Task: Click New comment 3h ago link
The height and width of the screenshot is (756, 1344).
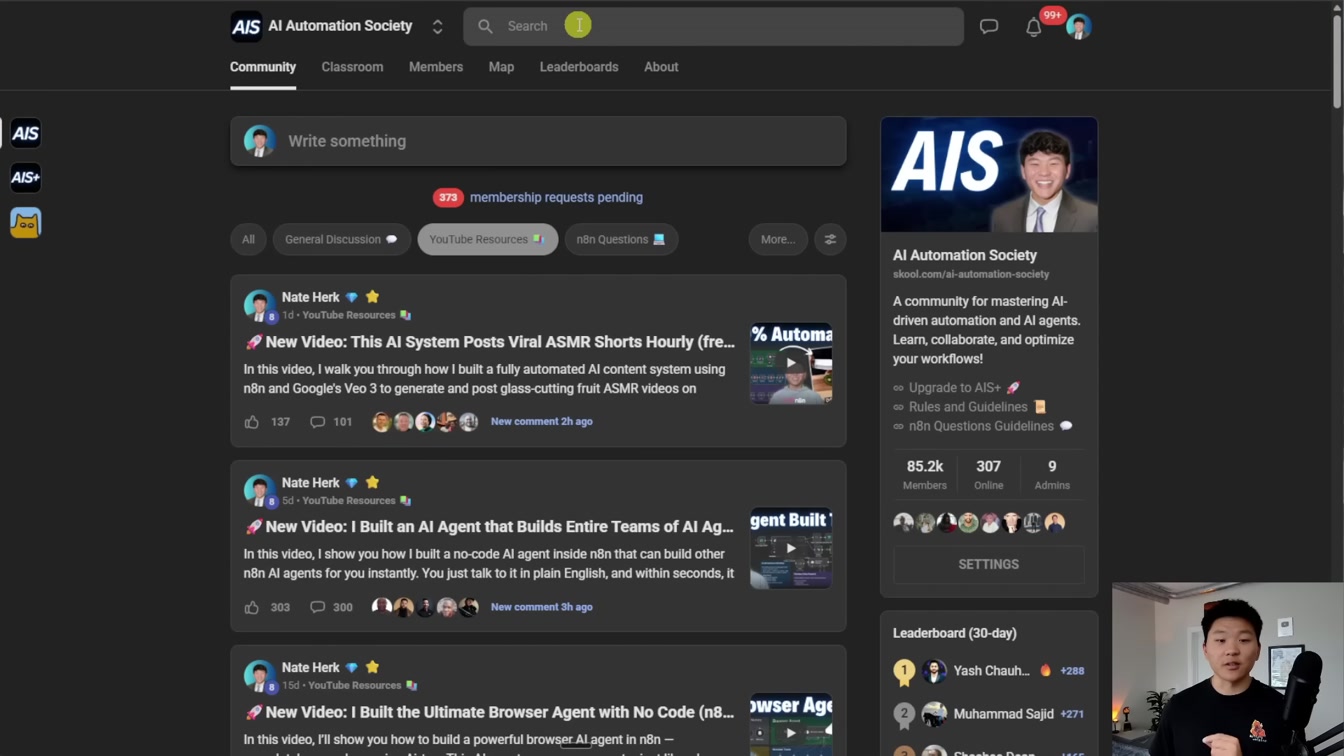Action: (x=541, y=607)
